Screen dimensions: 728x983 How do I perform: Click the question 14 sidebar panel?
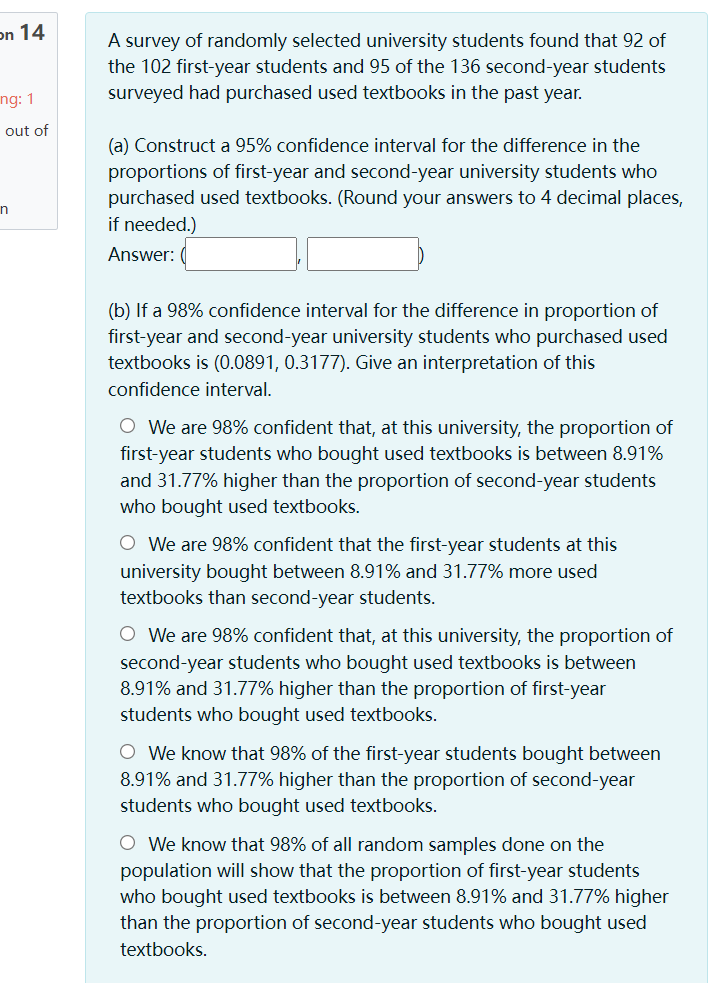[28, 115]
